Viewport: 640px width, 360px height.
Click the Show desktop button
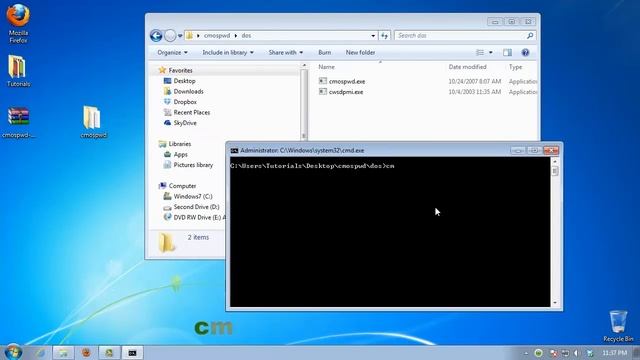coord(636,353)
